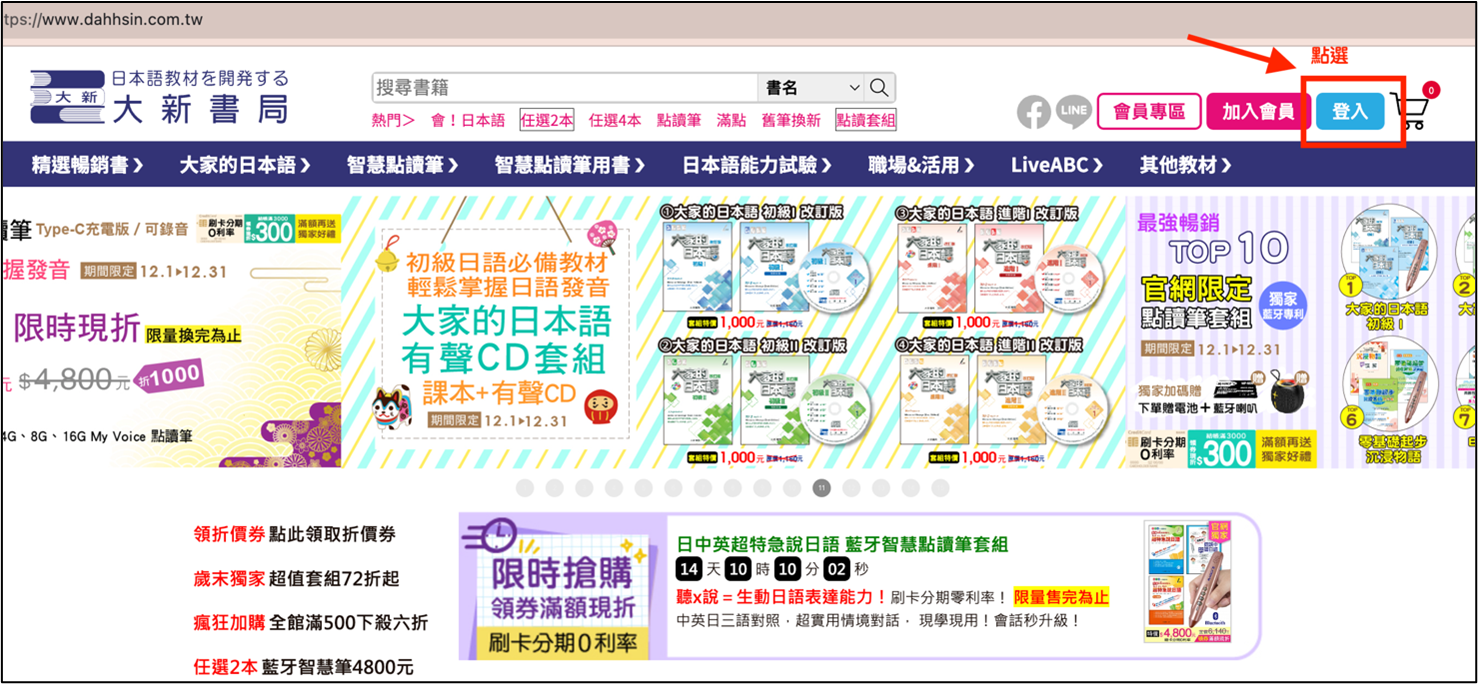
Task: Open the LiveABC menu item
Action: pyautogui.click(x=1056, y=165)
